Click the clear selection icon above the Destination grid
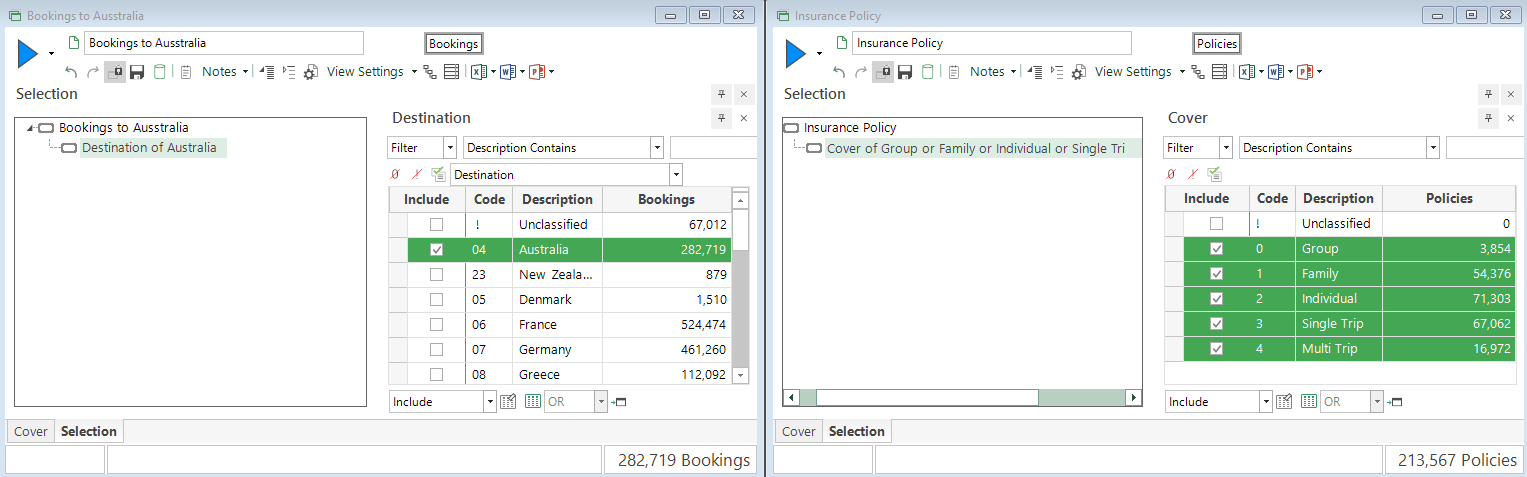Image resolution: width=1527 pixels, height=477 pixels. pos(395,174)
